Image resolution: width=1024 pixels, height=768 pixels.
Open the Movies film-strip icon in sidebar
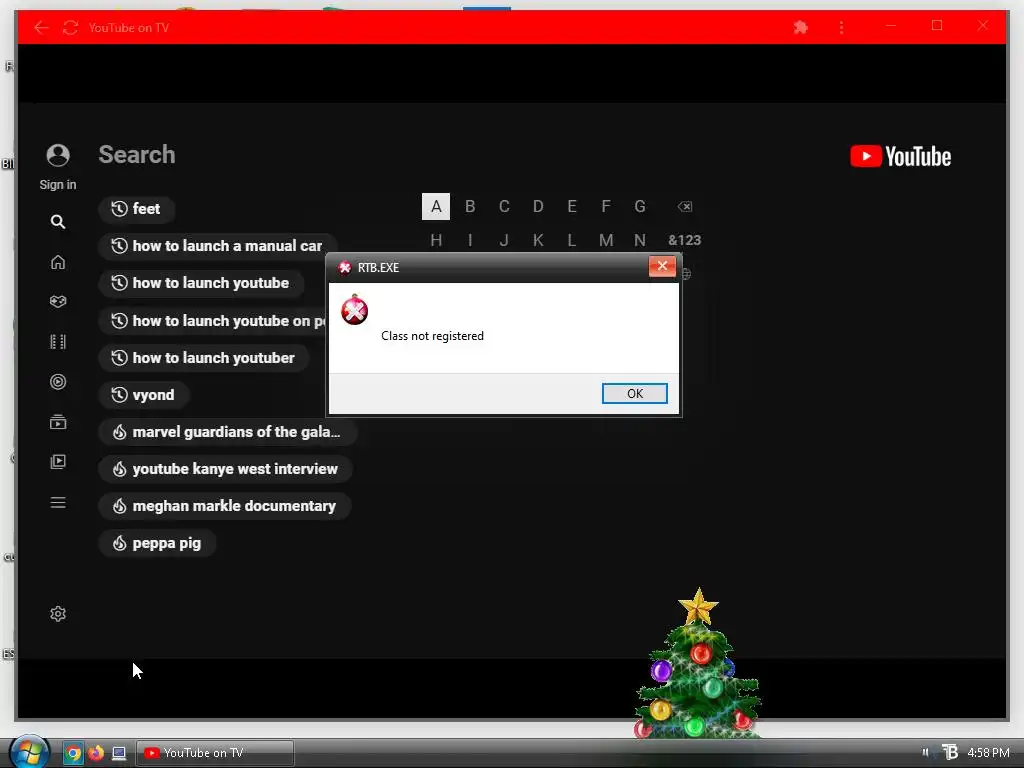pos(58,342)
